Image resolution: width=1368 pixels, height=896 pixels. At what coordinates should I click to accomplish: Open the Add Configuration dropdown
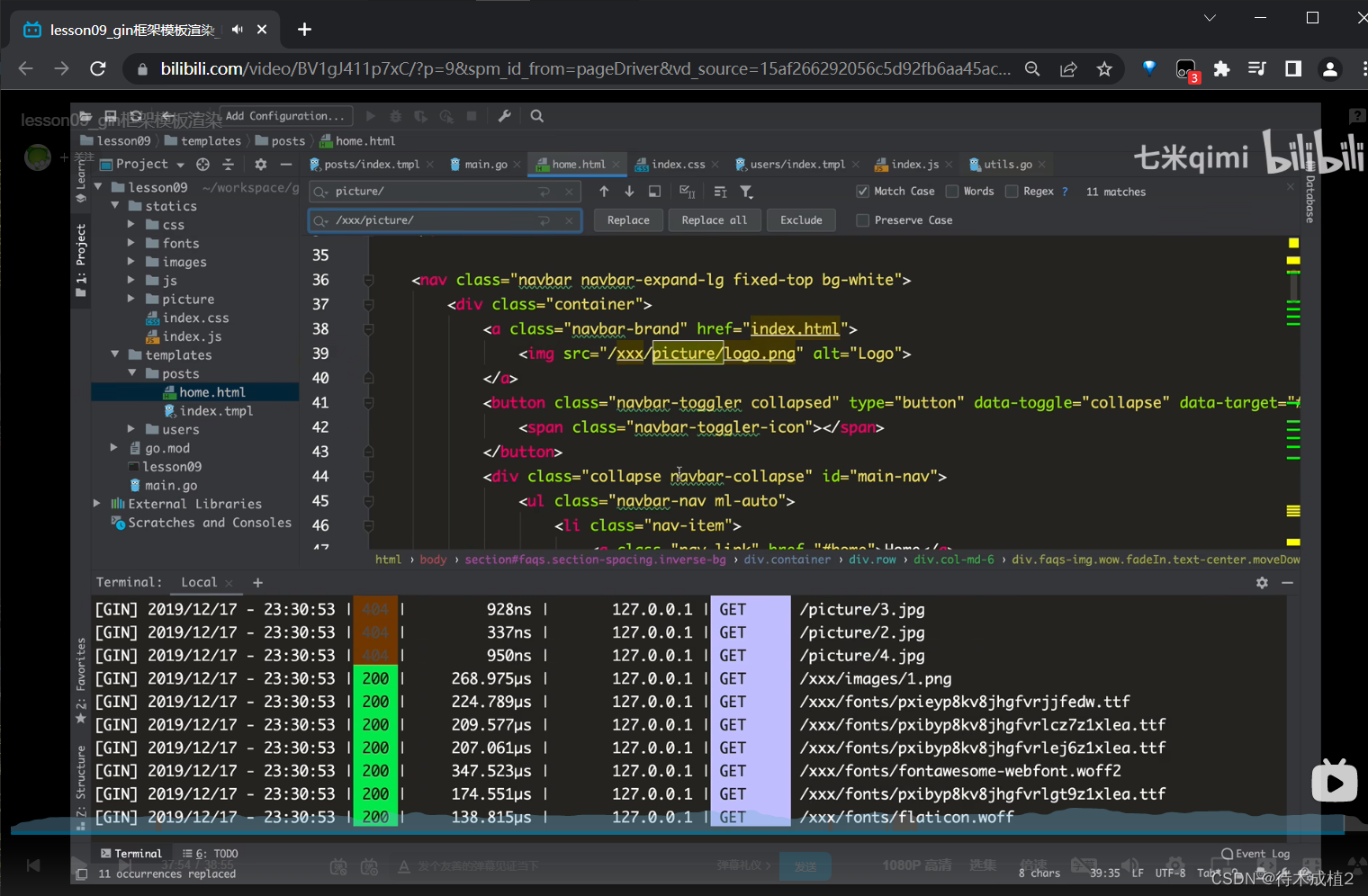[x=284, y=116]
